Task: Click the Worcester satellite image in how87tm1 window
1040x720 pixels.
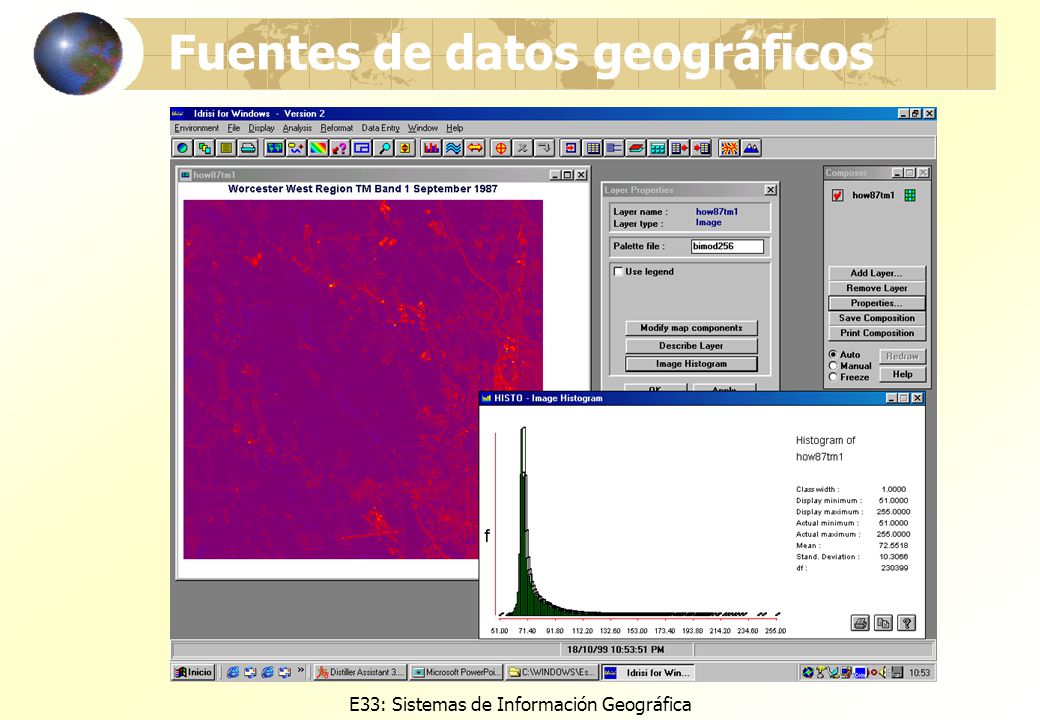Action: click(363, 379)
